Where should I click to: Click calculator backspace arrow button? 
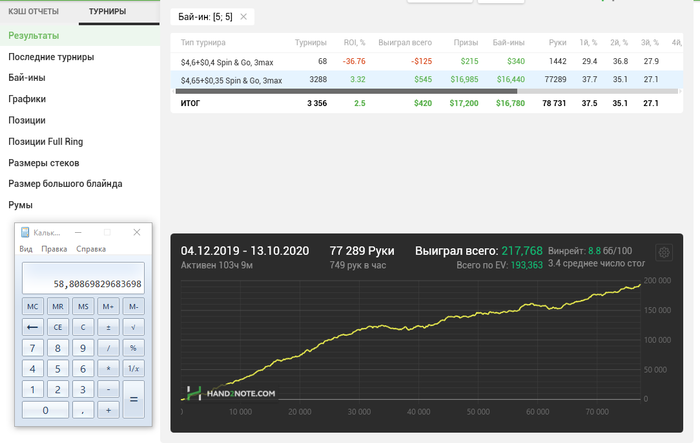pos(33,327)
